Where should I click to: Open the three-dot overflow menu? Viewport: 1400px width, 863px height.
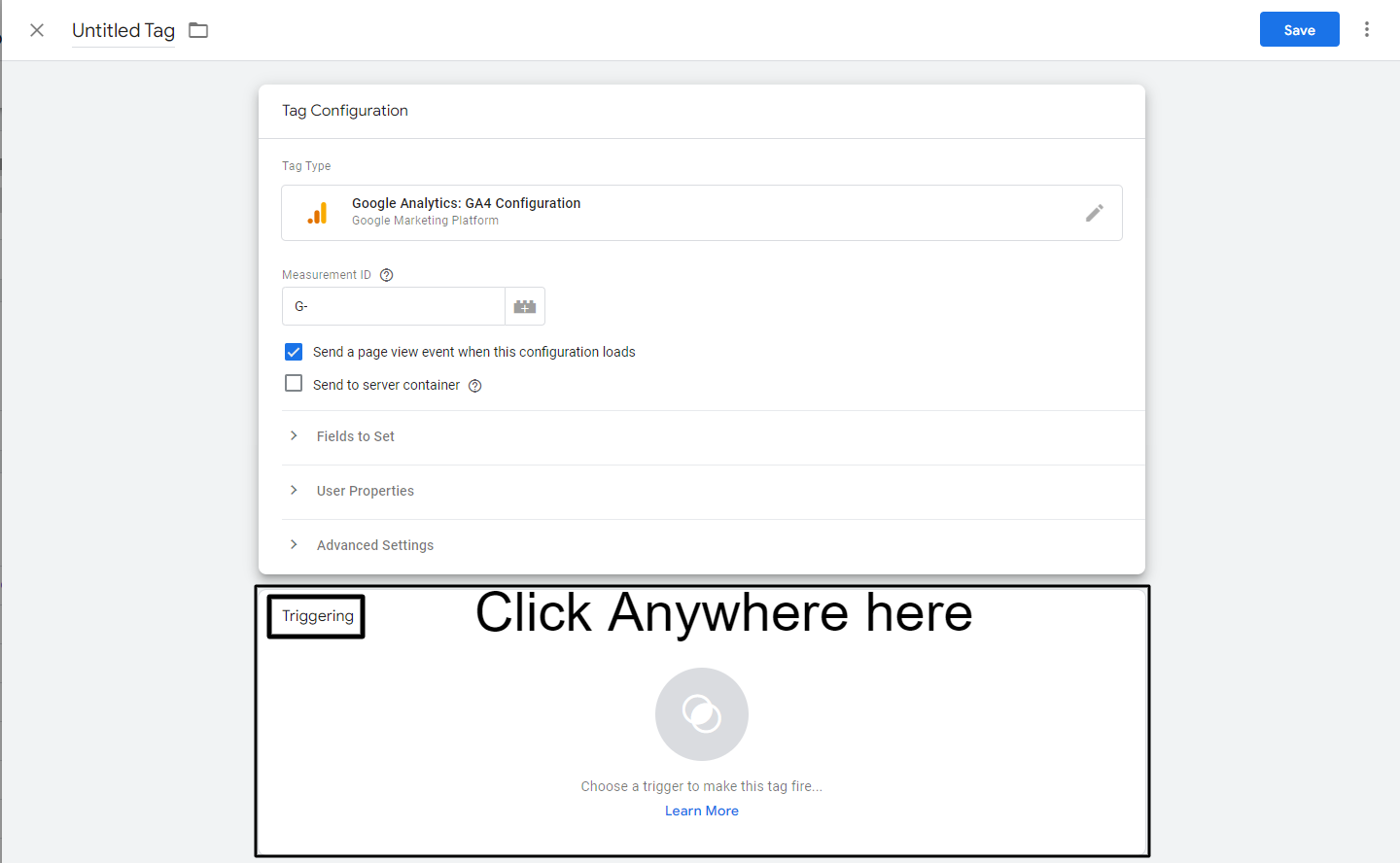pyautogui.click(x=1367, y=29)
